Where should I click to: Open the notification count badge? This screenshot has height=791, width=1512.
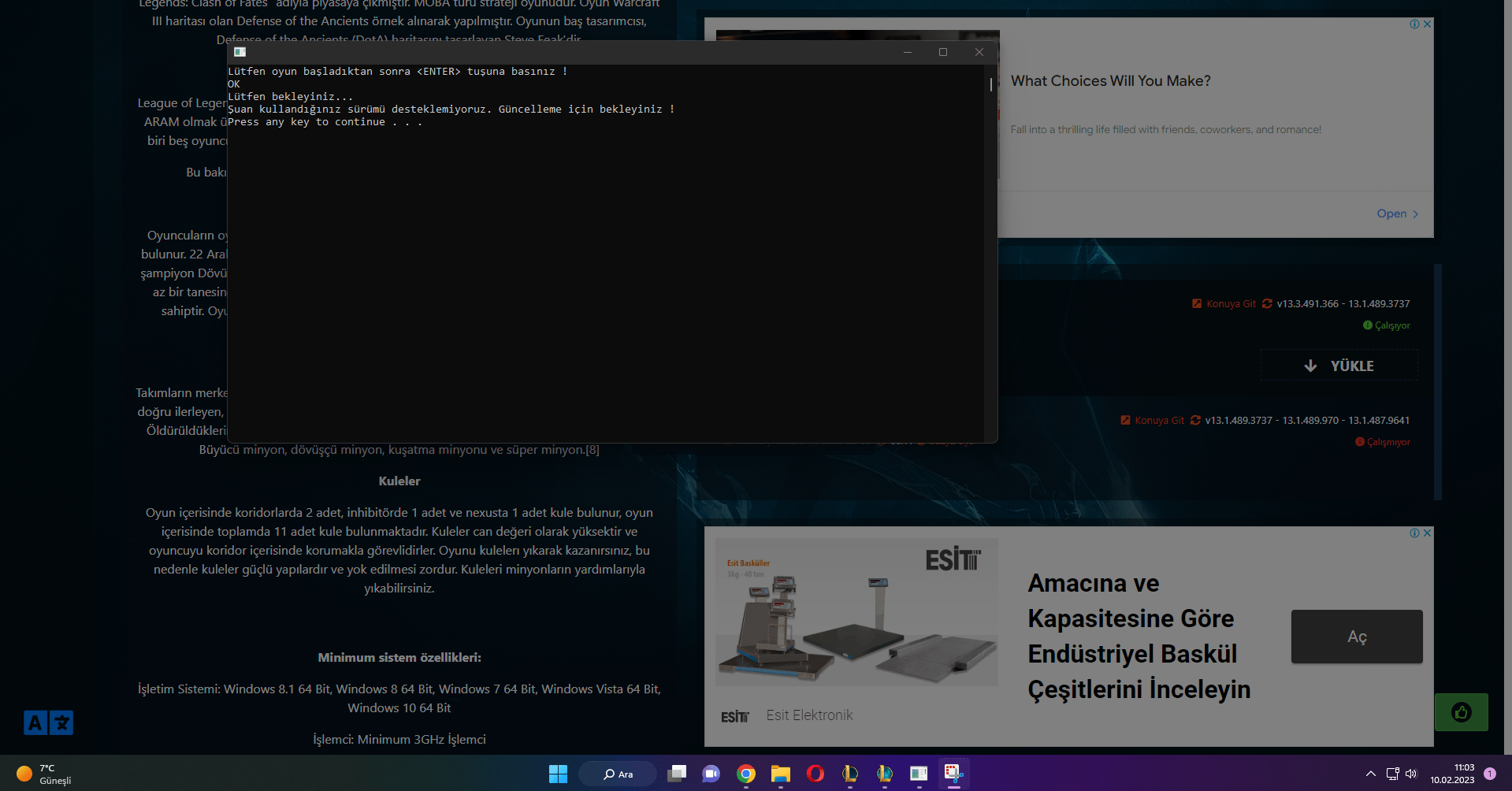click(x=1490, y=774)
